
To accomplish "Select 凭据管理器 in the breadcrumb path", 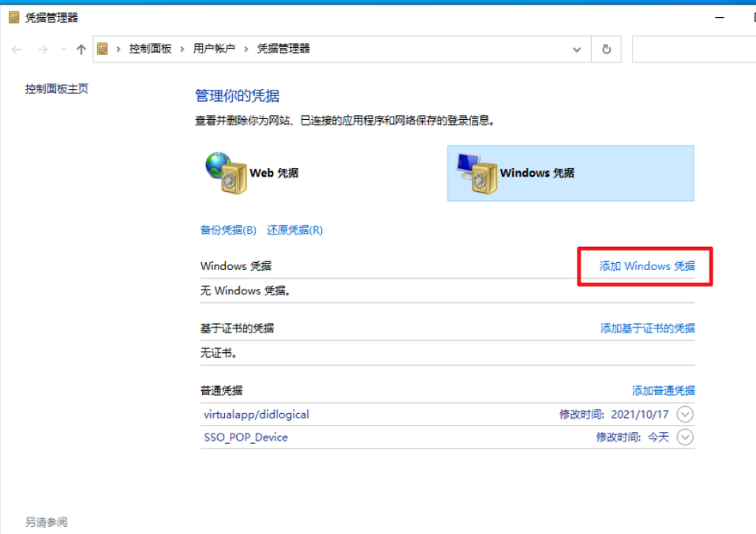I will 283,49.
